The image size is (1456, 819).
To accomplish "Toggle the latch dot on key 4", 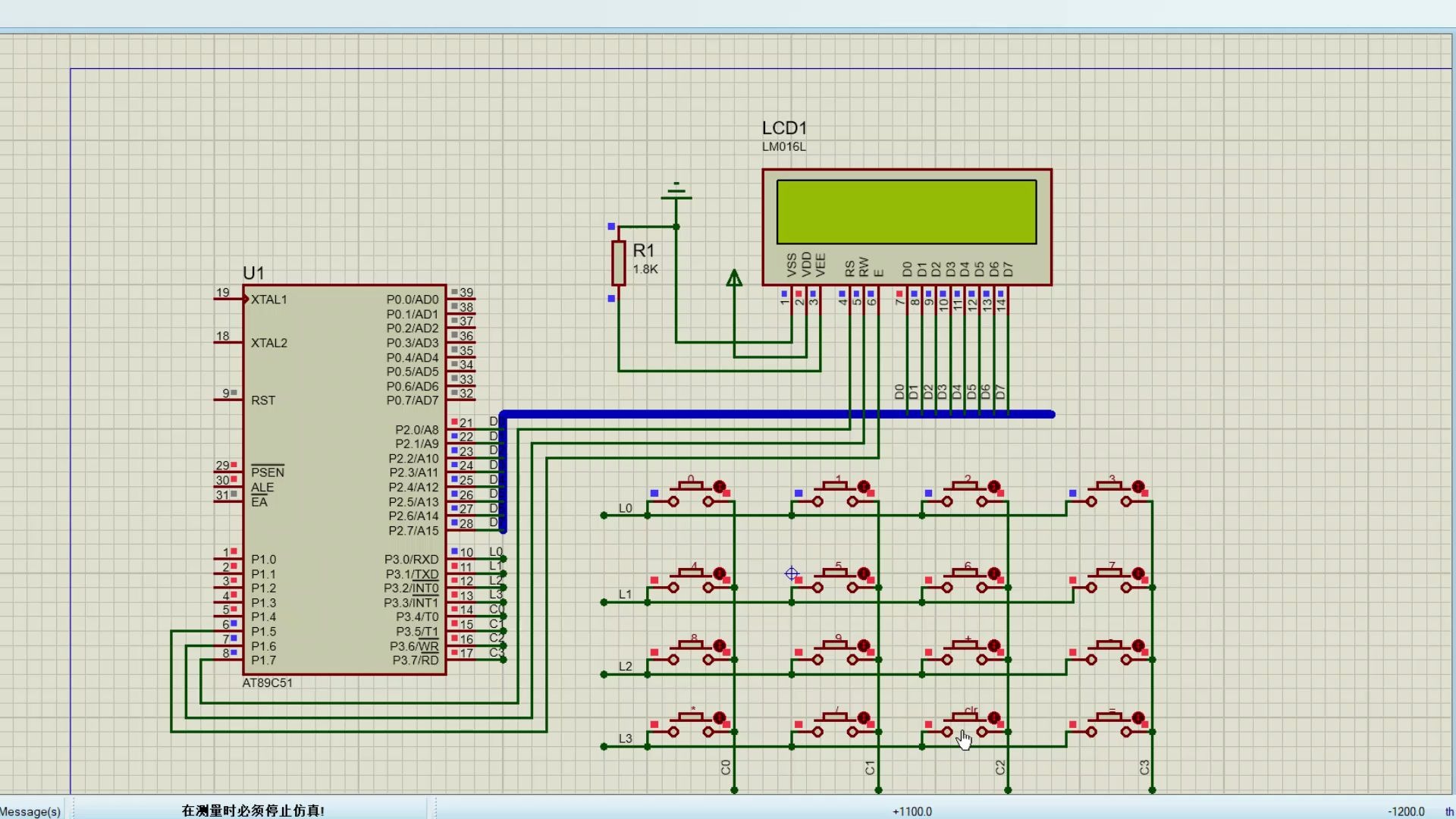I will pos(720,574).
